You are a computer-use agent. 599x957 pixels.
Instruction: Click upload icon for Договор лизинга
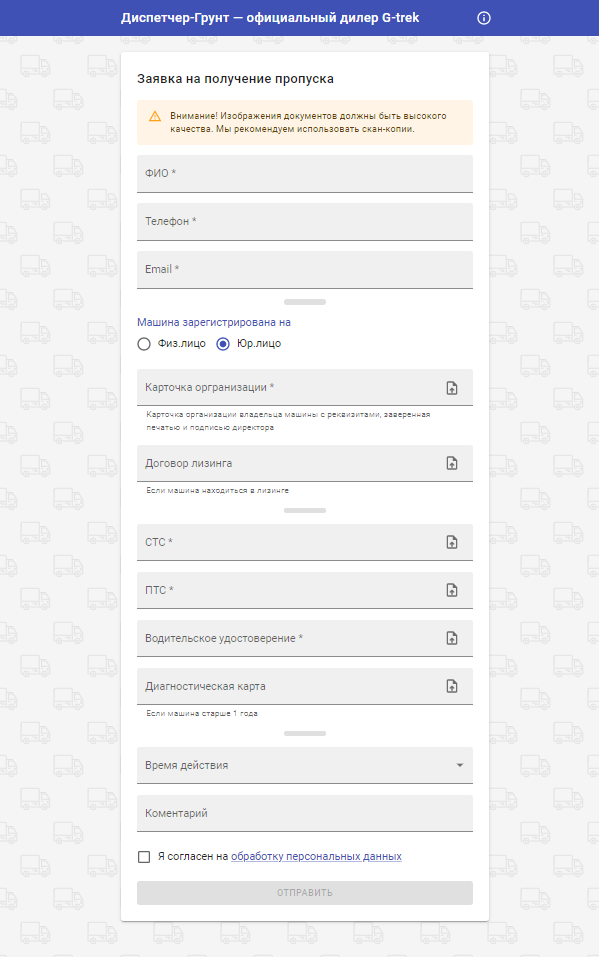click(452, 463)
